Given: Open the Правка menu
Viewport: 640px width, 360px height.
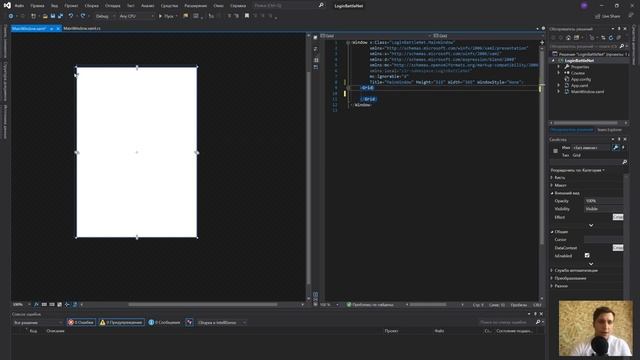Looking at the screenshot, I should click(37, 6).
